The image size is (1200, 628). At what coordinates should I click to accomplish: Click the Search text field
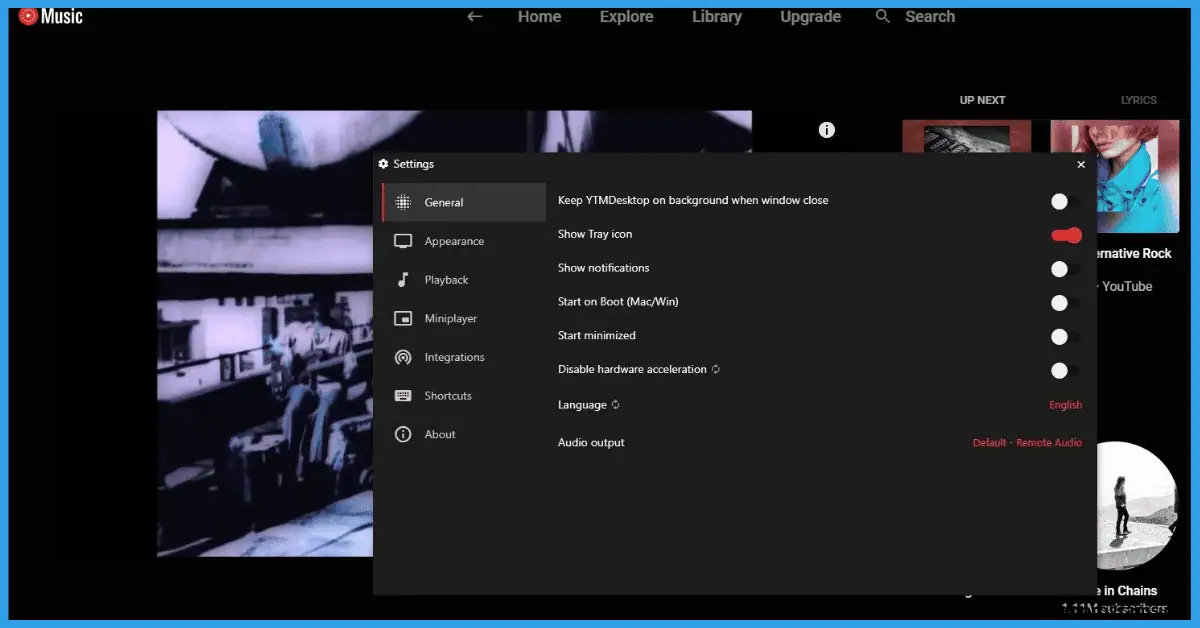click(x=930, y=17)
